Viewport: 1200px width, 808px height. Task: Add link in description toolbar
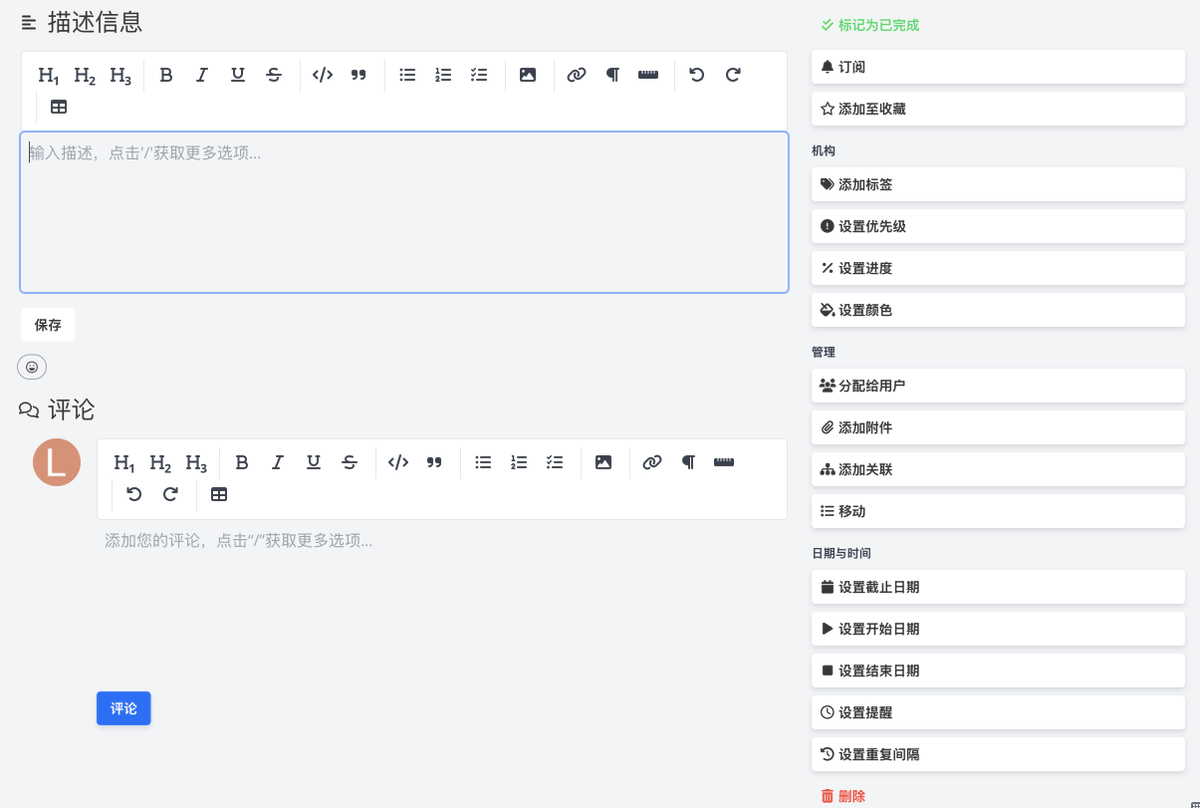tap(576, 75)
